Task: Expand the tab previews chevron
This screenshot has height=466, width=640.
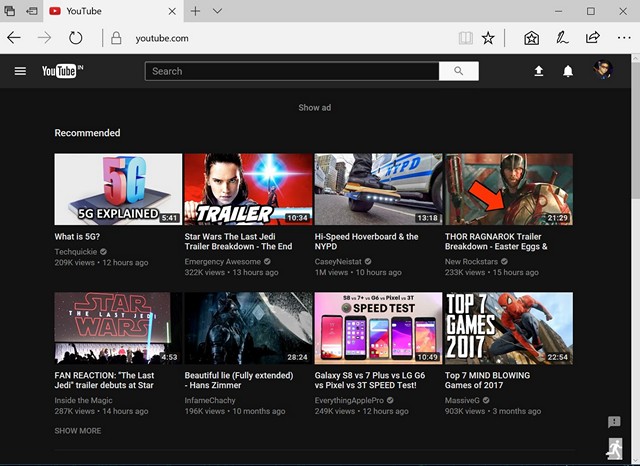Action: (218, 11)
